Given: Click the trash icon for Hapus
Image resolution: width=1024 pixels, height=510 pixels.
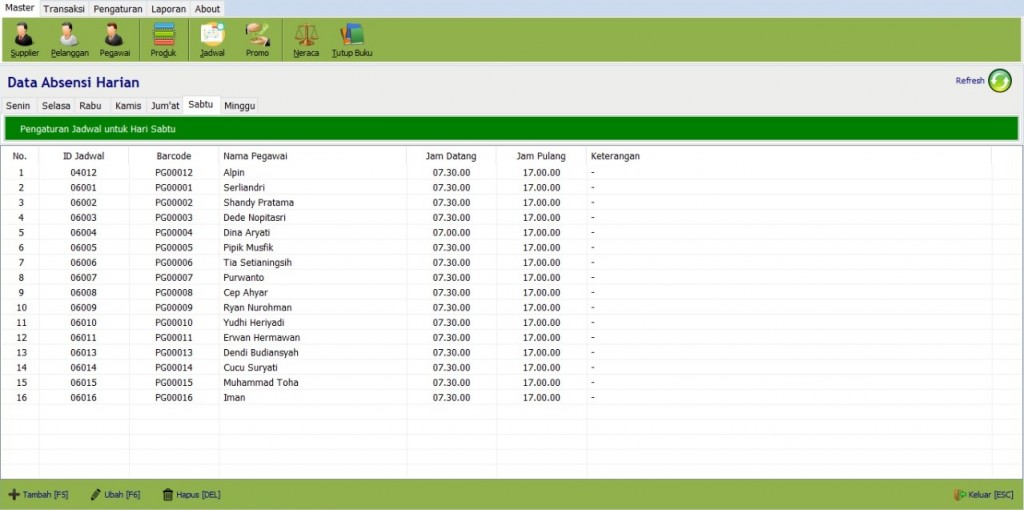Looking at the screenshot, I should [x=168, y=494].
